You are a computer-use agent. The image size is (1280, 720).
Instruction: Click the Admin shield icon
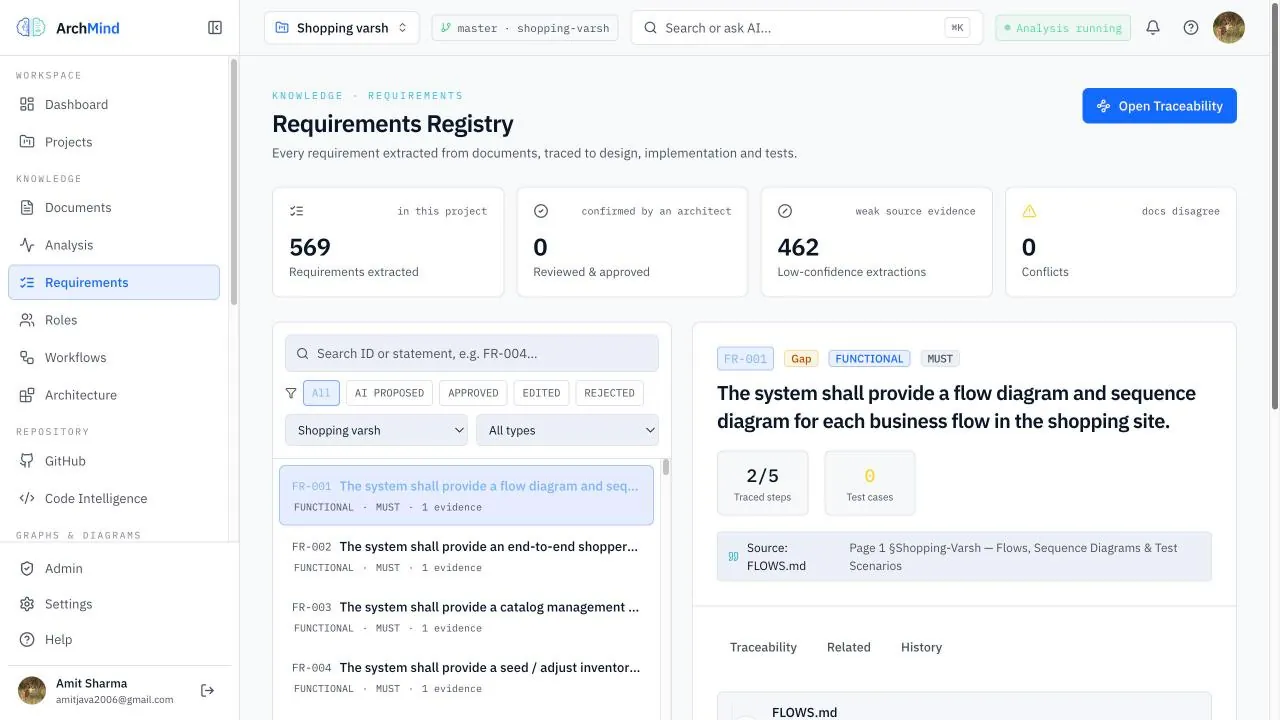(27, 568)
